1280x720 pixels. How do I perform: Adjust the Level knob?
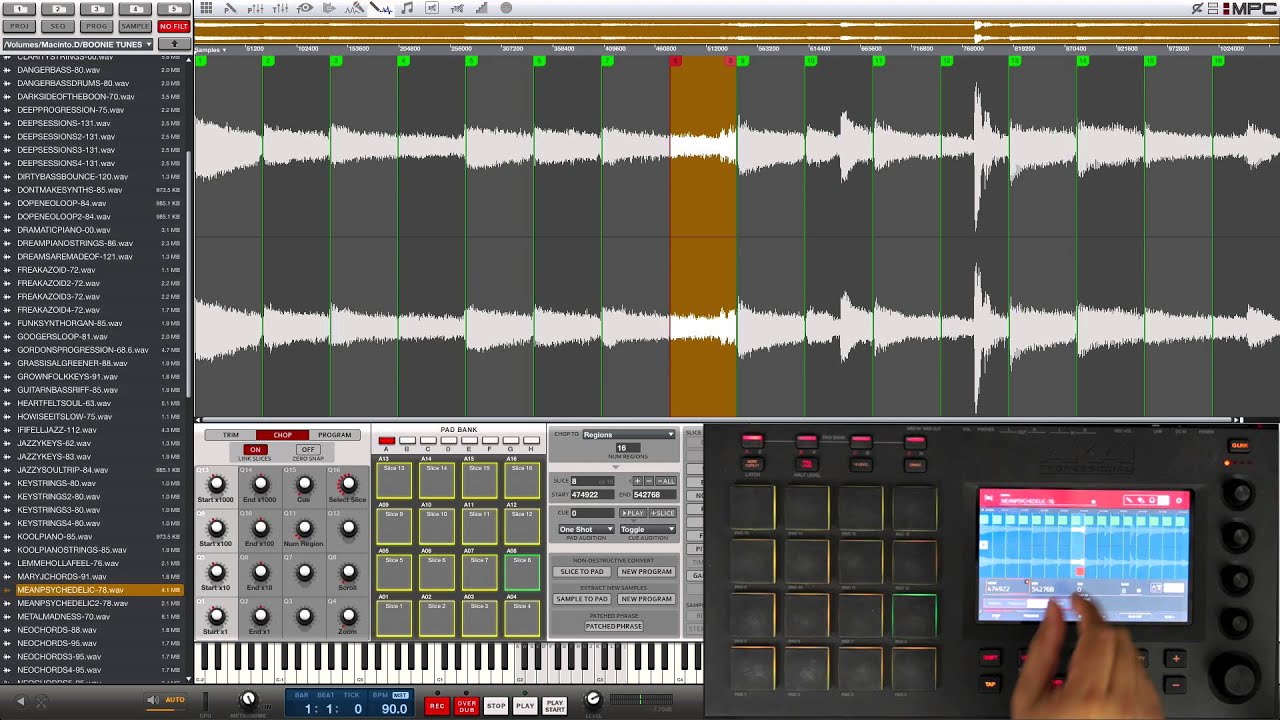(593, 699)
